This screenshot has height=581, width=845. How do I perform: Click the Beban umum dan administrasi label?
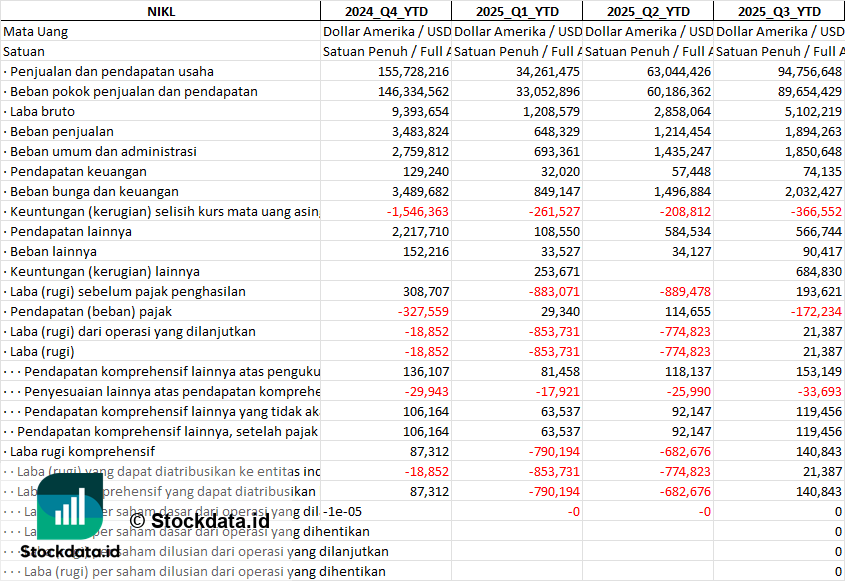[103, 151]
